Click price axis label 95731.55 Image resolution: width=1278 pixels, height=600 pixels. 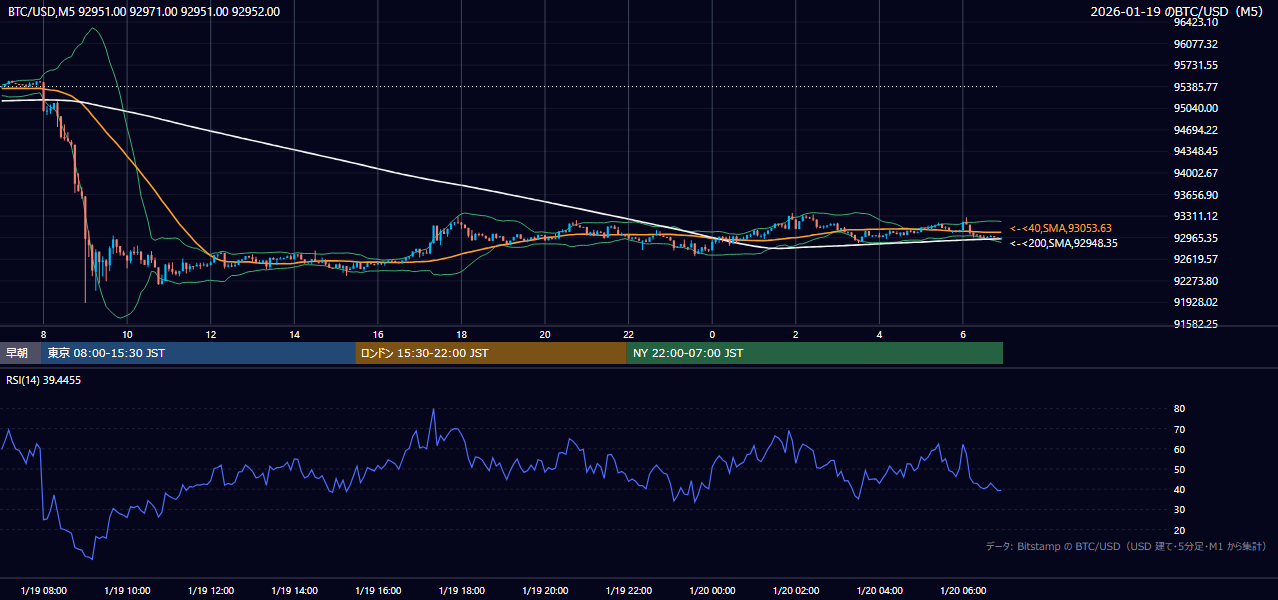(x=1196, y=65)
